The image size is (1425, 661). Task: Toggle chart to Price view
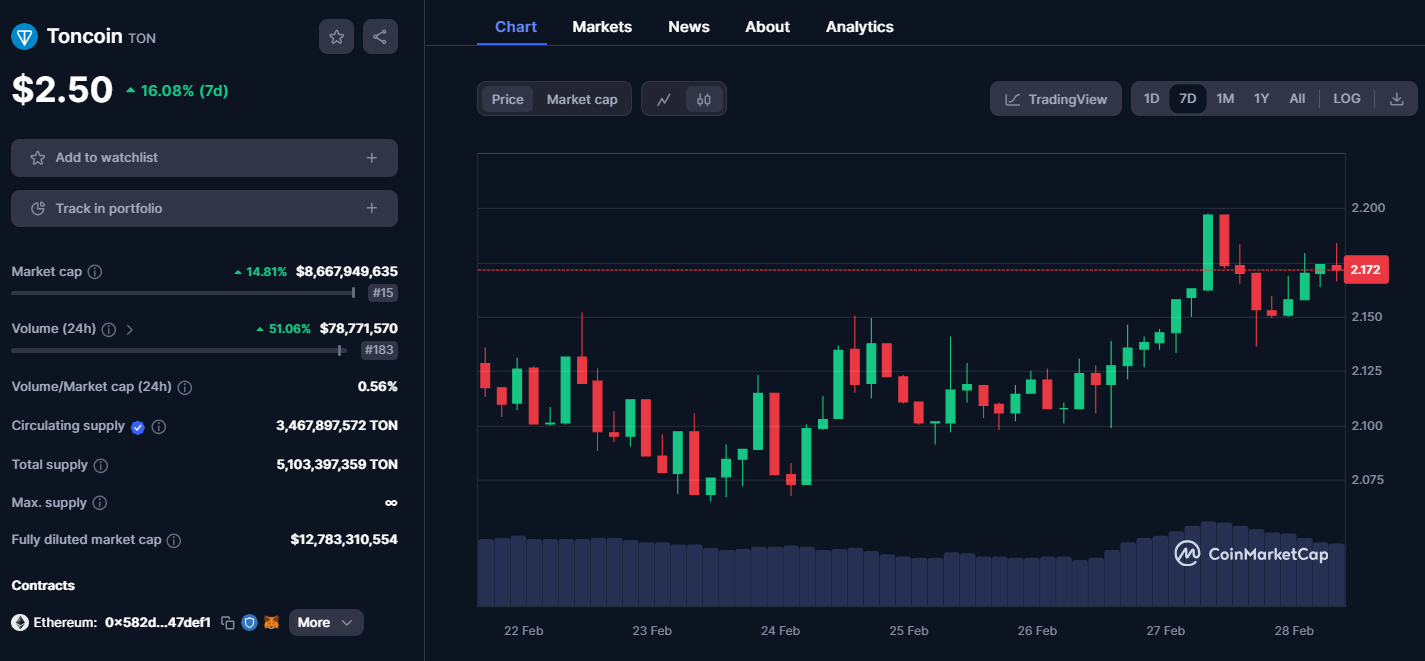(x=507, y=99)
